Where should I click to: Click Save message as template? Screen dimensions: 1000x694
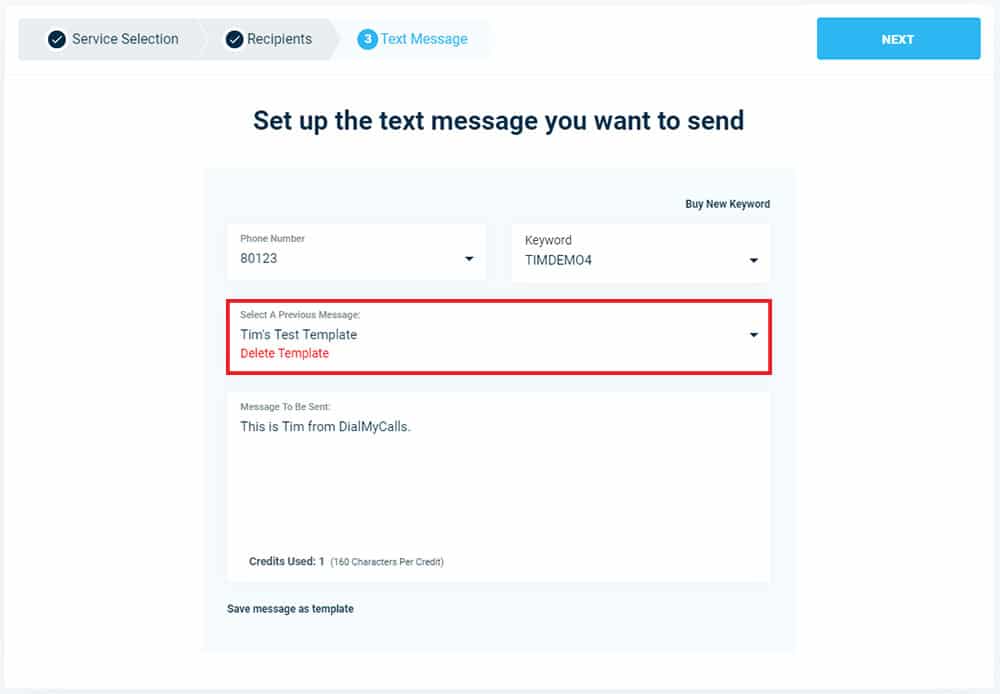coord(290,609)
